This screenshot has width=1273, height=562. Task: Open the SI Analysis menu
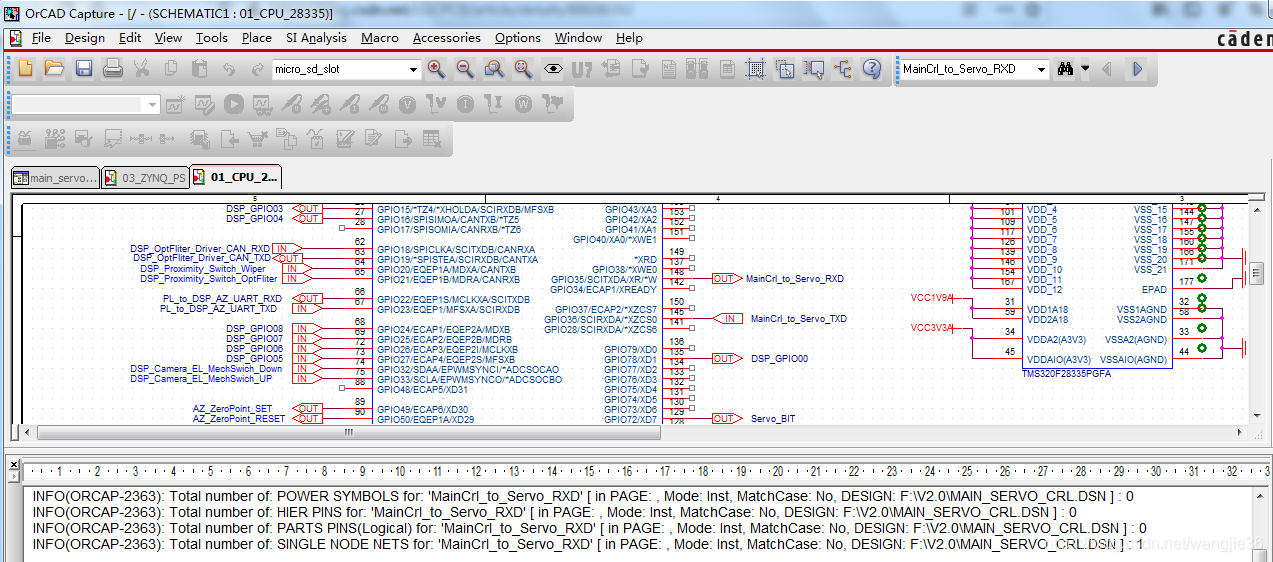pyautogui.click(x=316, y=38)
